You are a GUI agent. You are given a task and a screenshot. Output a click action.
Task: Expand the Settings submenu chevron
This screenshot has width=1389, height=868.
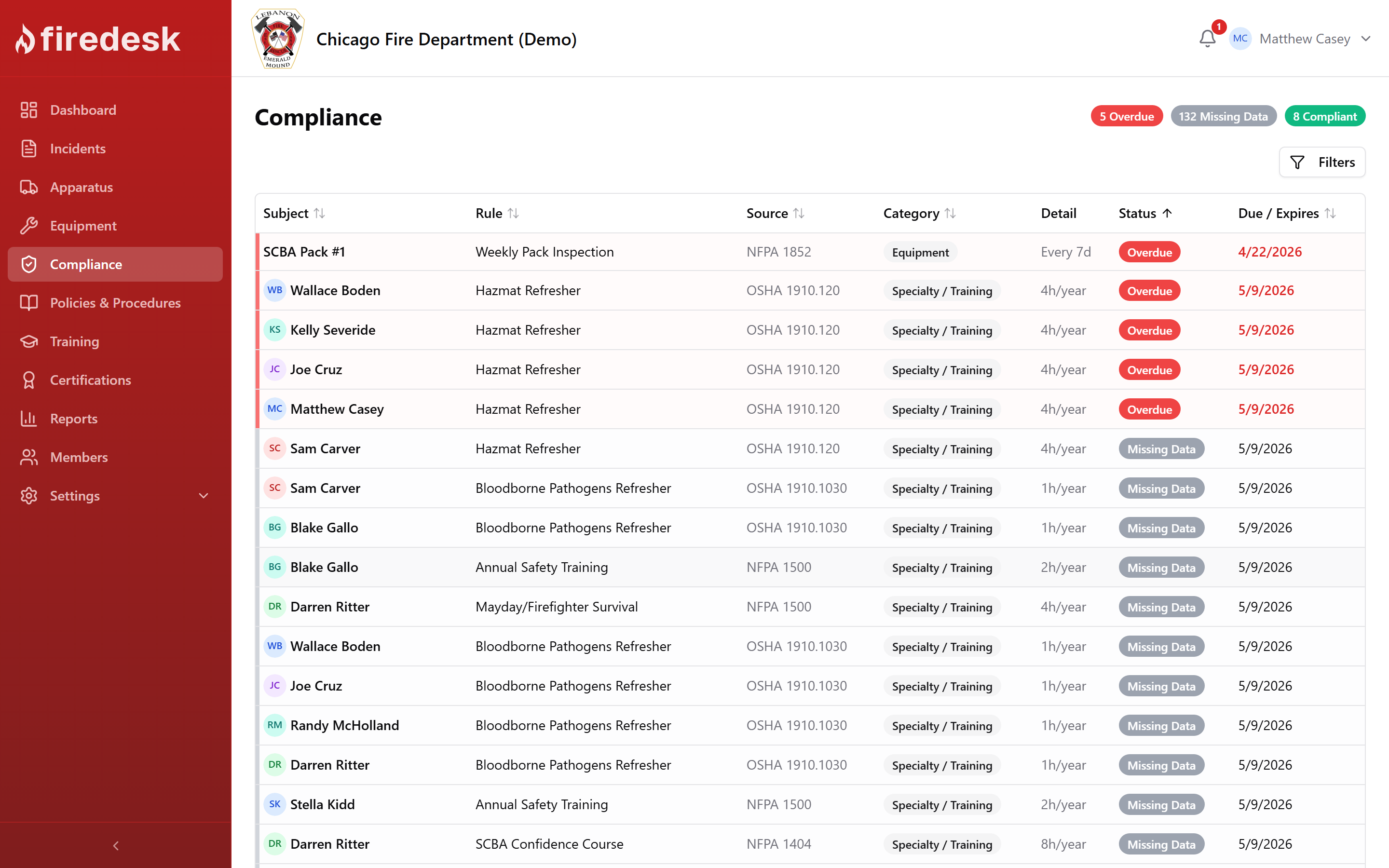(x=203, y=495)
